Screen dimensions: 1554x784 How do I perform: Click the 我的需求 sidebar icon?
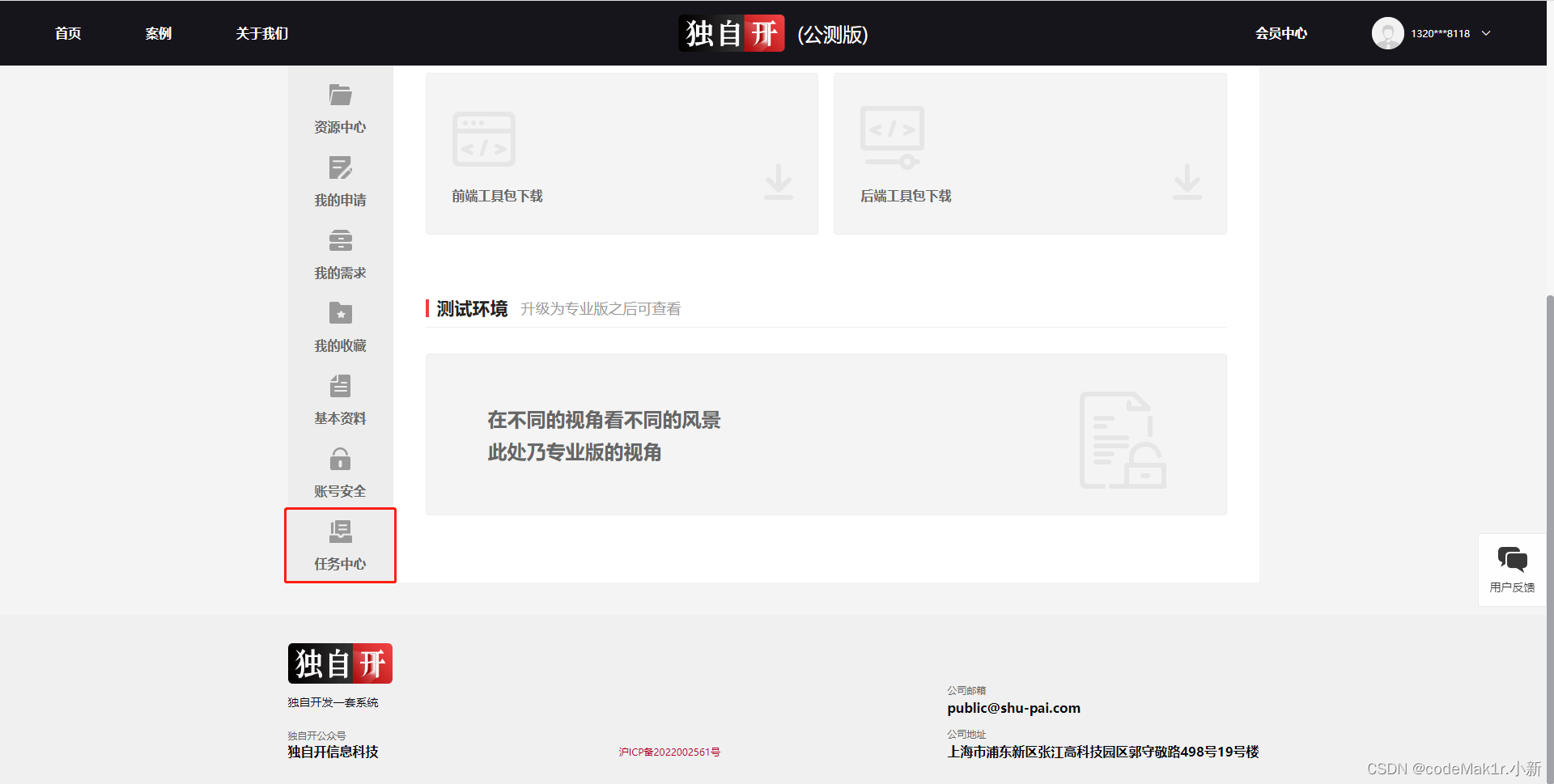(340, 240)
